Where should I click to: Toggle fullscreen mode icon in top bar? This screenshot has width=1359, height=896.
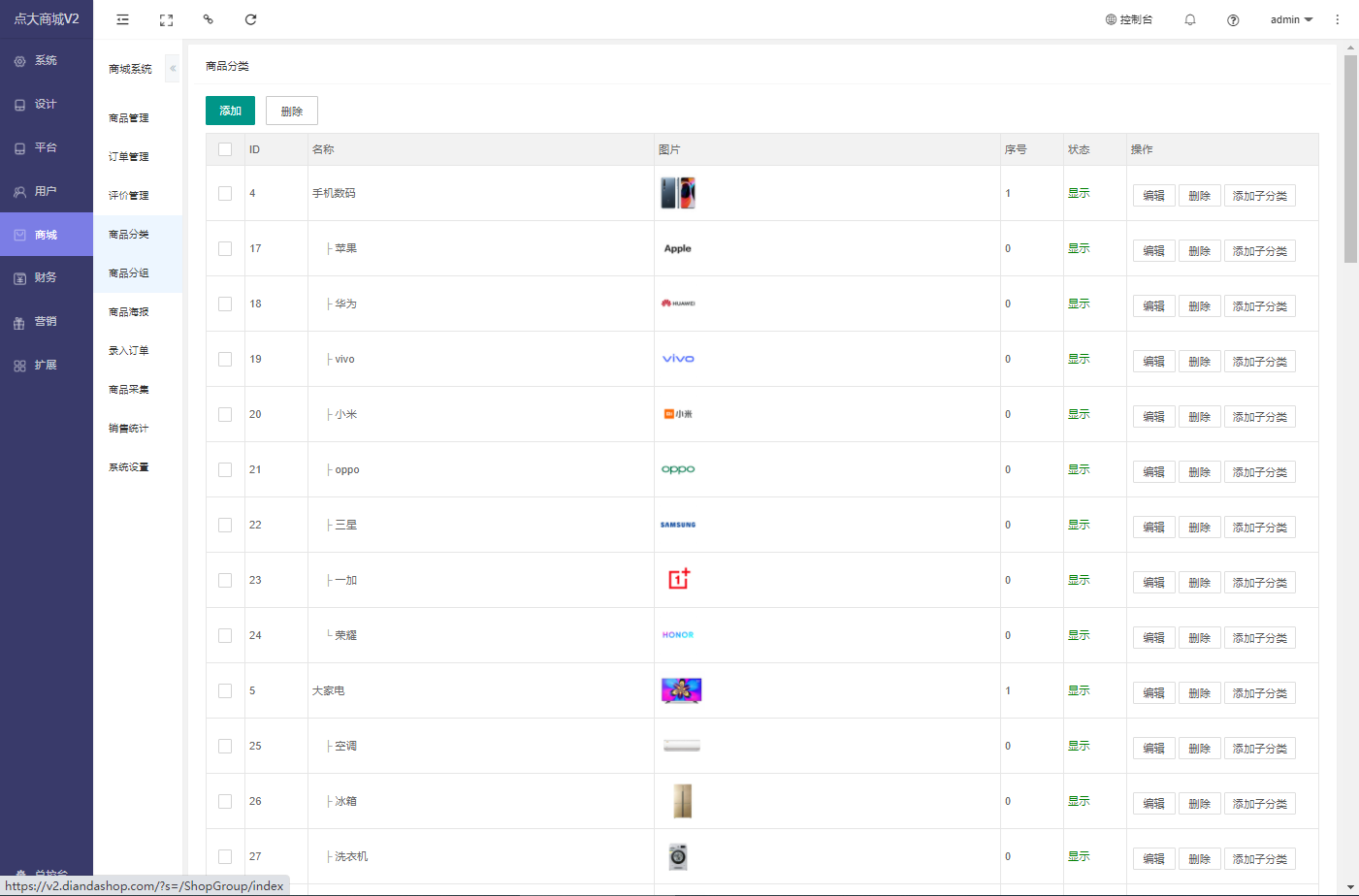[x=166, y=19]
